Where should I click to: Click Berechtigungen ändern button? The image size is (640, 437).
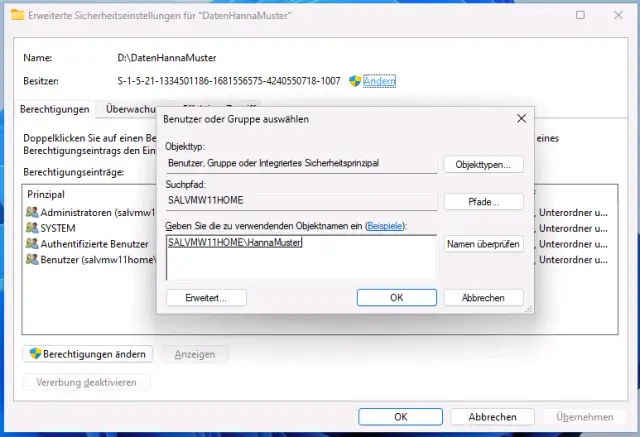click(x=88, y=354)
